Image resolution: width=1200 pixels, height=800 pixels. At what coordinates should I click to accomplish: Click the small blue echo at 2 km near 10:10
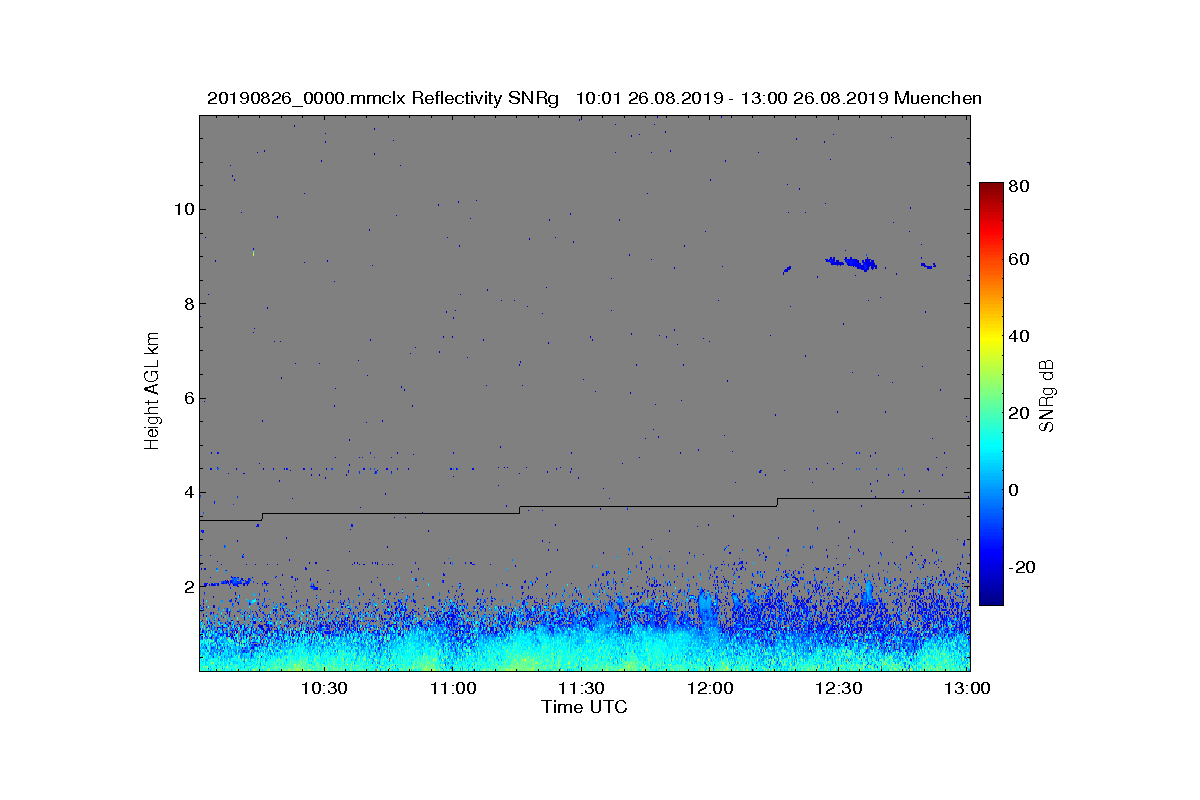229,581
